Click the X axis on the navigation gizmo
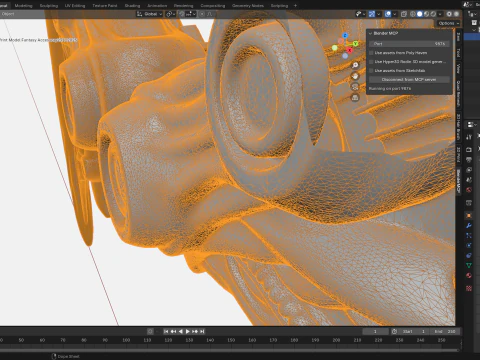The width and height of the screenshot is (480, 360). click(x=349, y=50)
